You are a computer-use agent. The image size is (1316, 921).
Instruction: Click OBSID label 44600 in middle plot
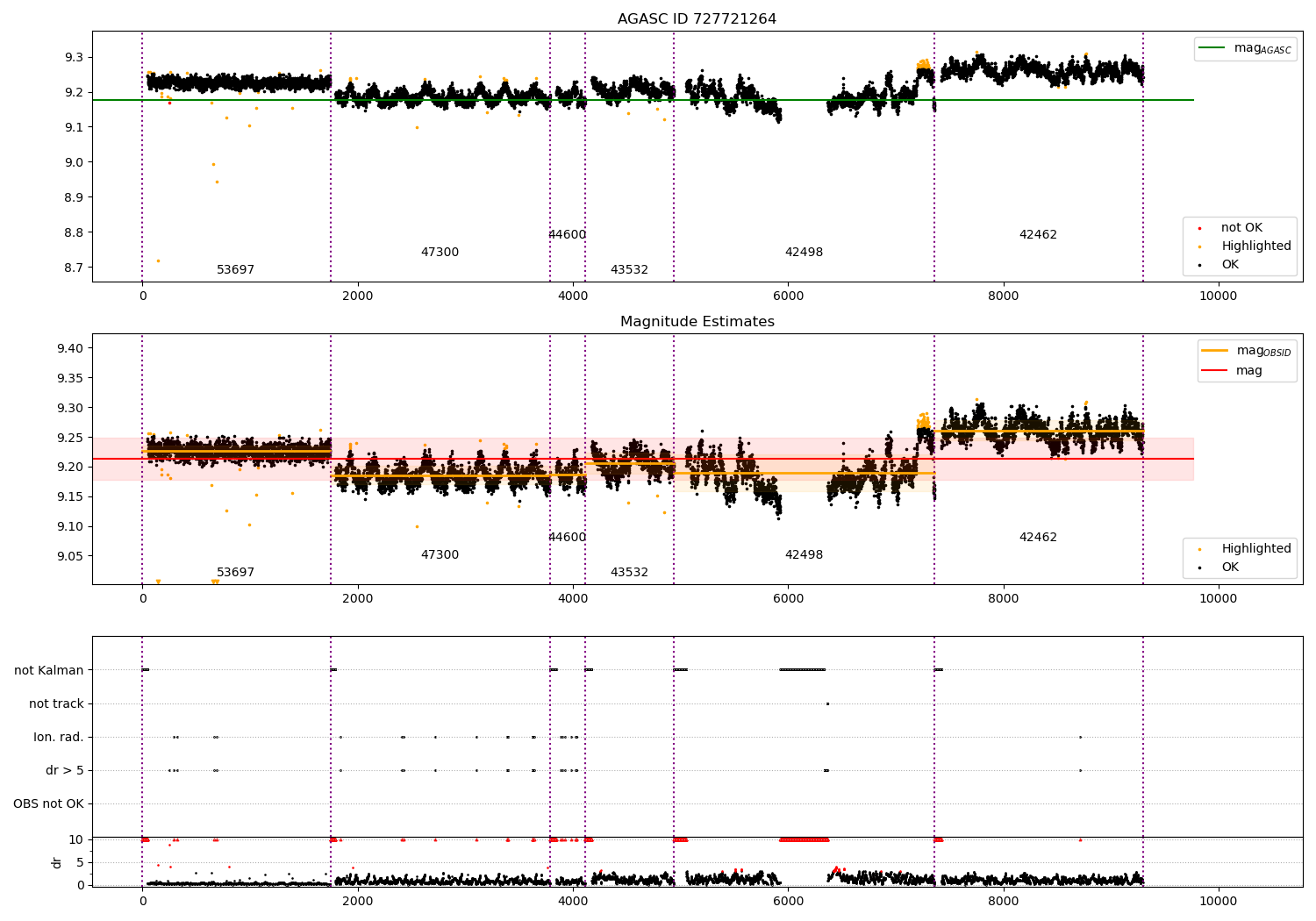click(x=567, y=537)
